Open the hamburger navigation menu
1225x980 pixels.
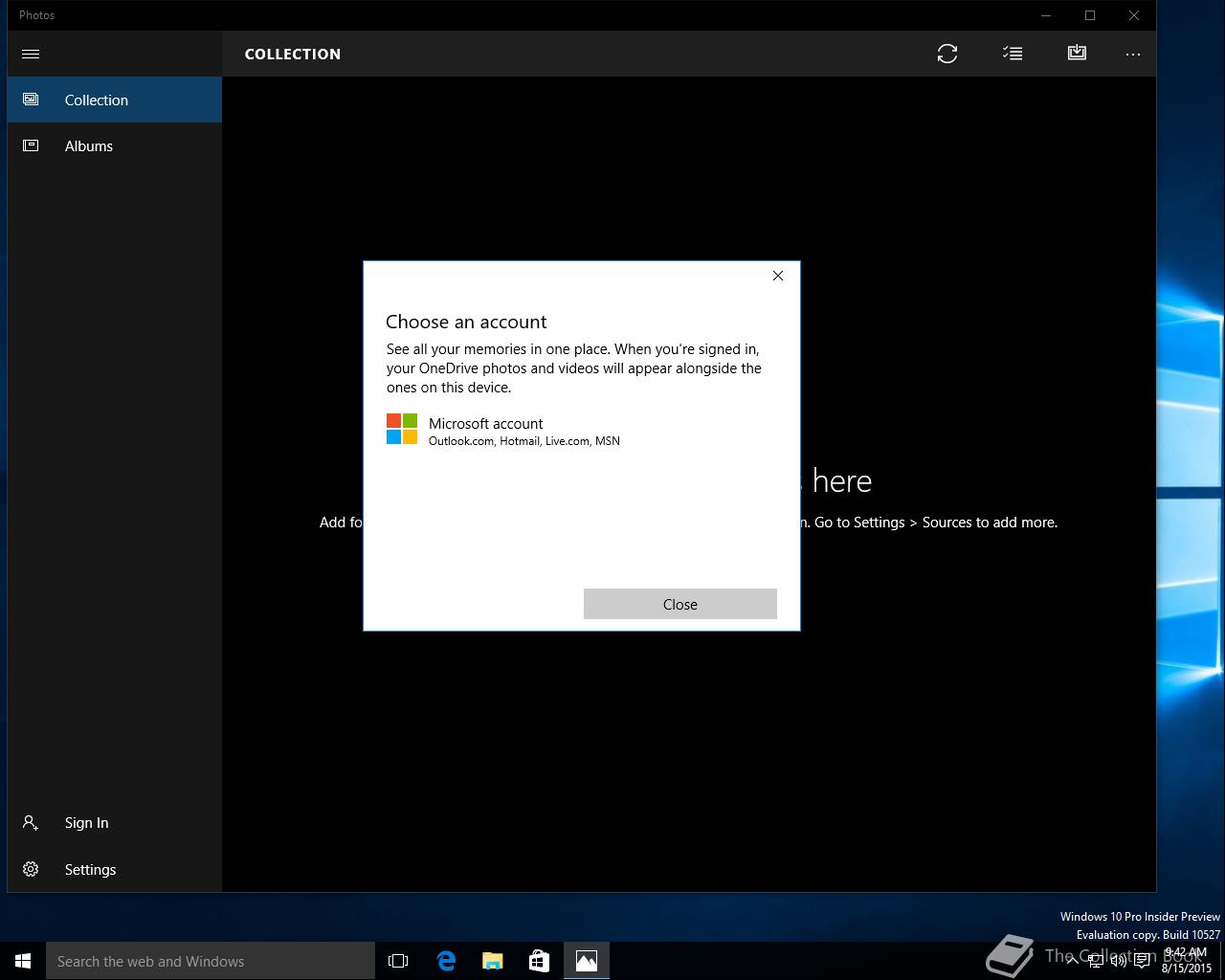point(31,54)
